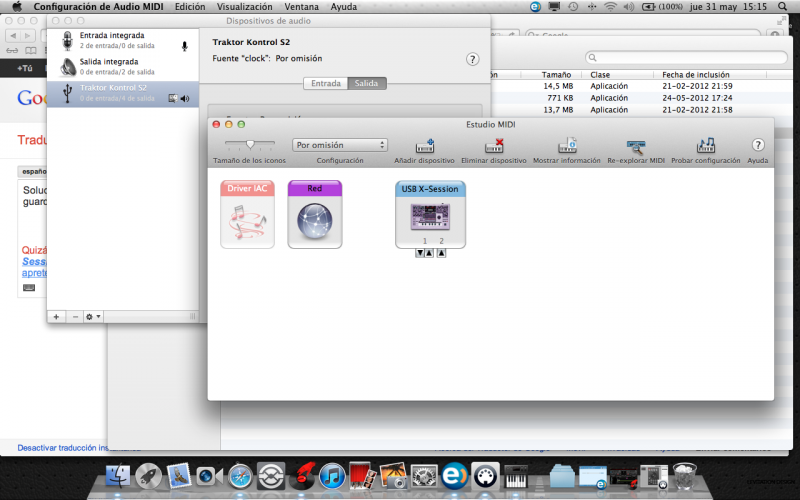
Task: Open Launchpad from the Dock
Action: [148, 477]
